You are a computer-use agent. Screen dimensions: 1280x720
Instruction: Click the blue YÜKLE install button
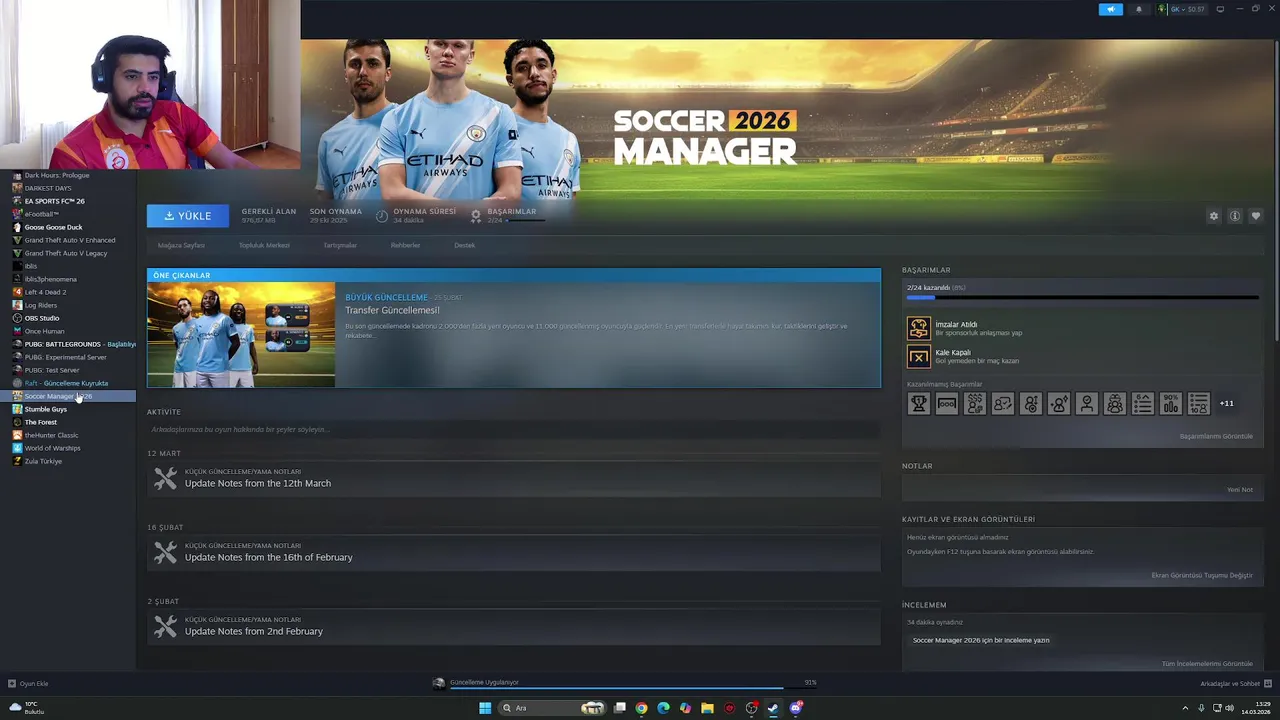188,216
